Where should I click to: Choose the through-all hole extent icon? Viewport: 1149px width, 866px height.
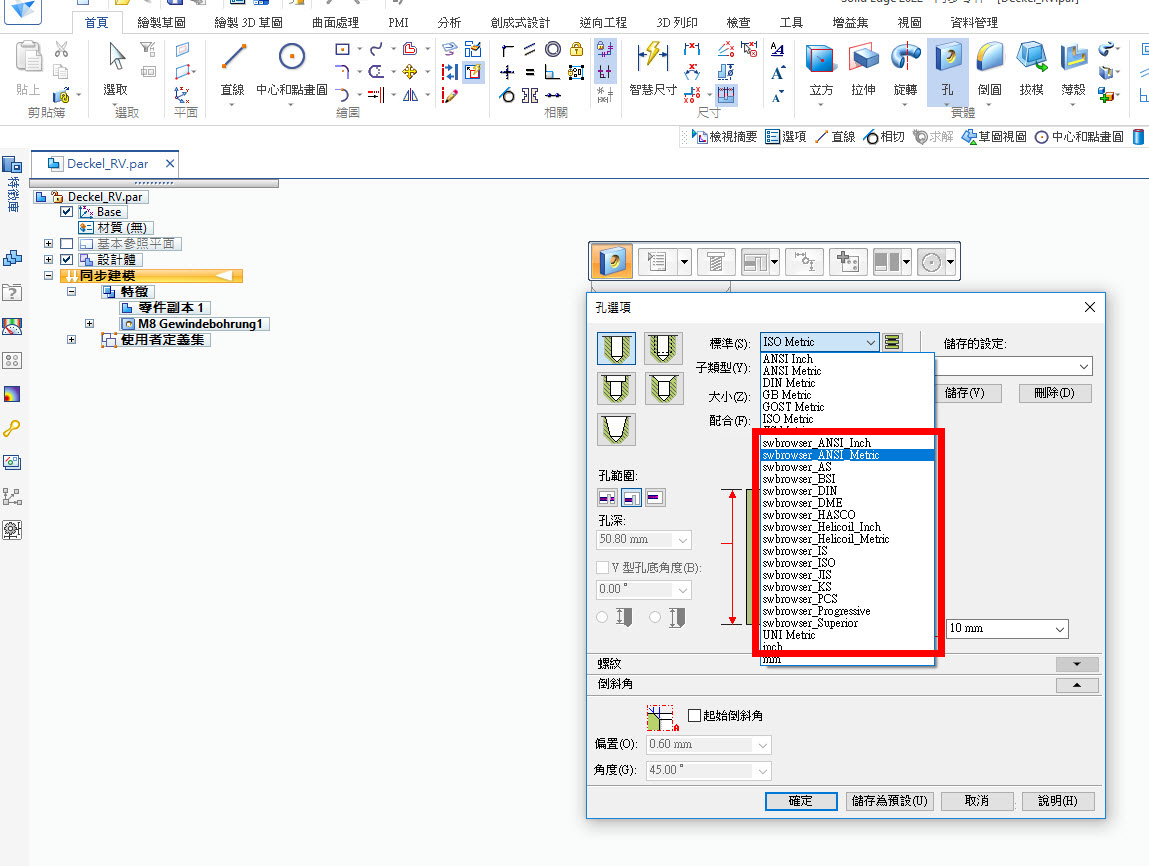607,498
